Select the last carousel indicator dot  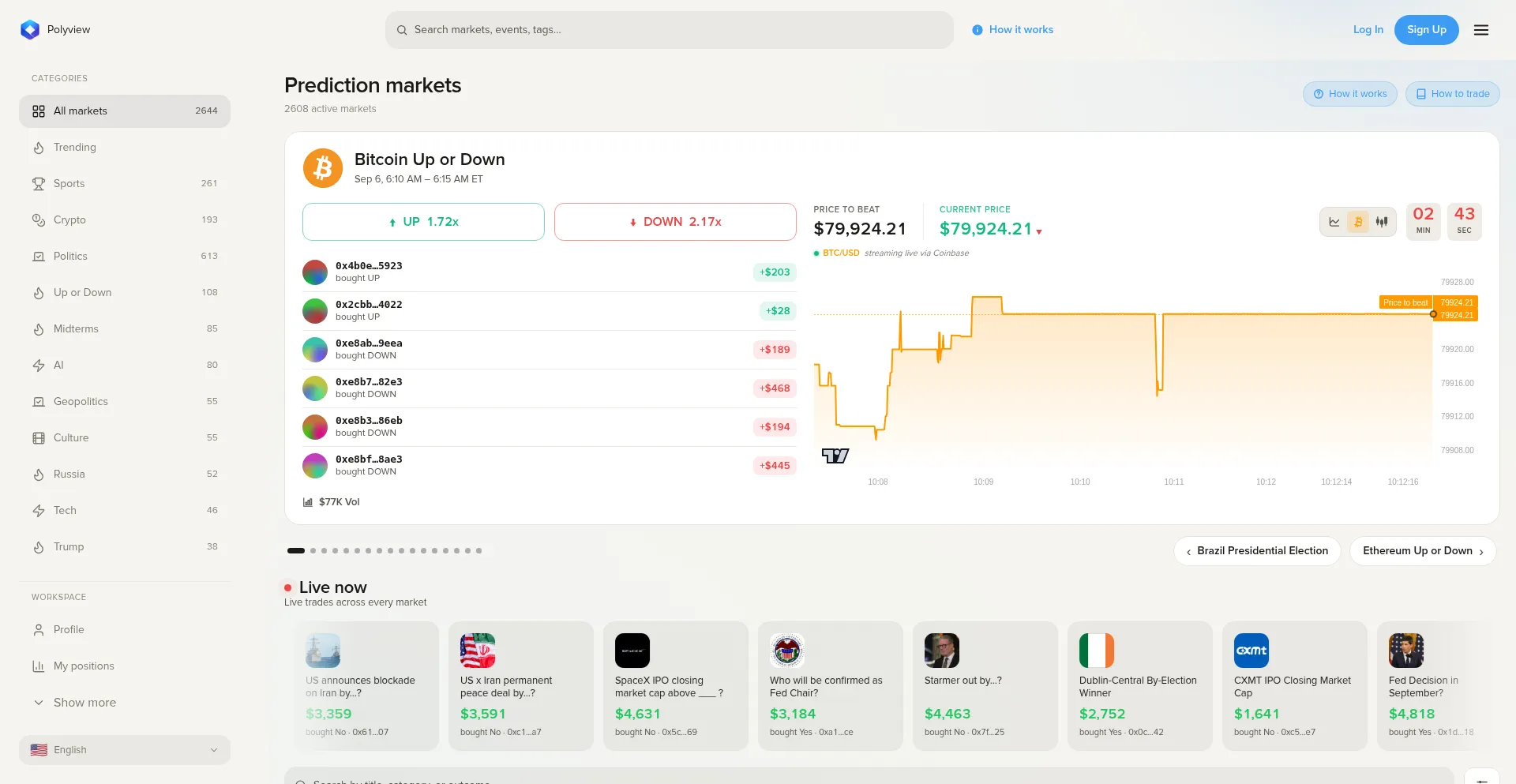[478, 551]
